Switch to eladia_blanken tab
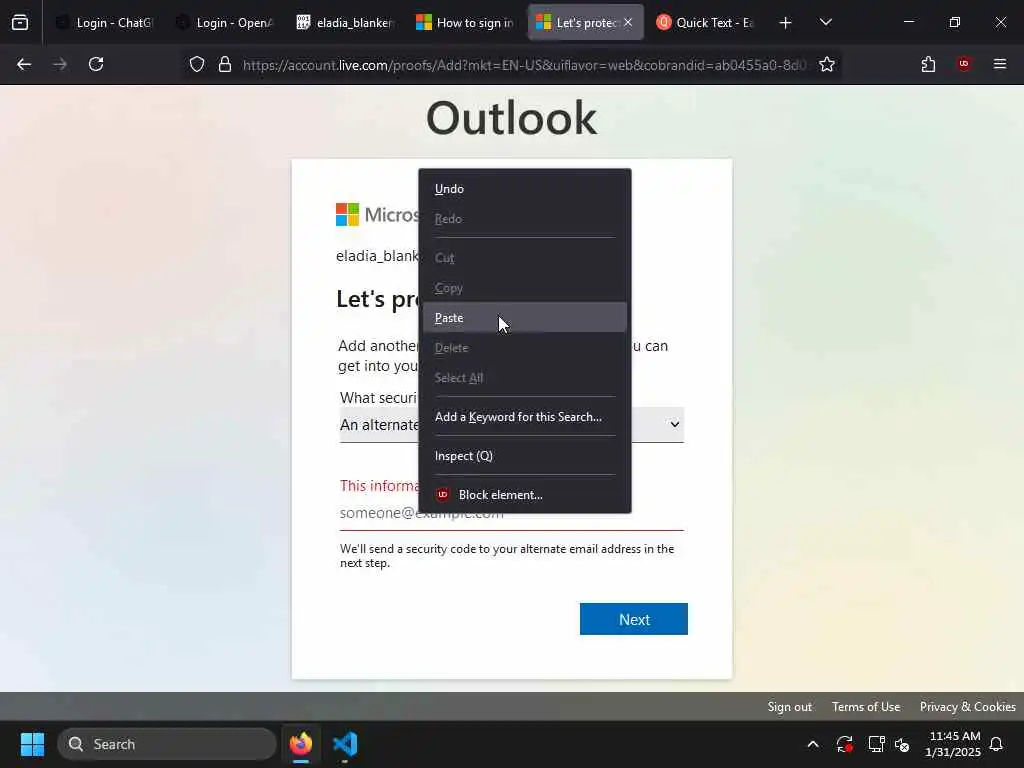This screenshot has width=1024, height=768. [344, 22]
